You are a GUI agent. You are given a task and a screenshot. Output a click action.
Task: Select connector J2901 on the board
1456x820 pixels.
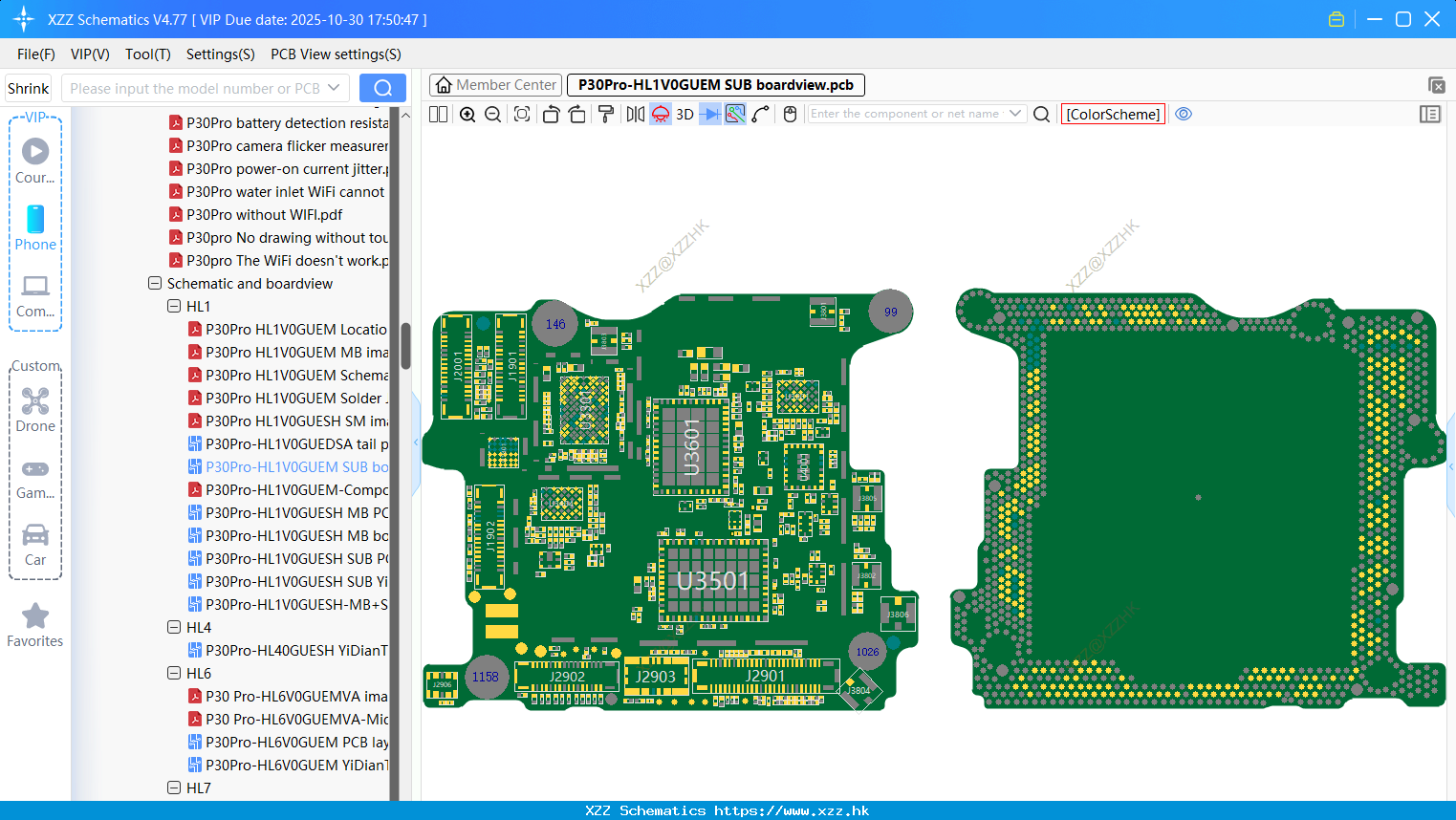point(766,676)
